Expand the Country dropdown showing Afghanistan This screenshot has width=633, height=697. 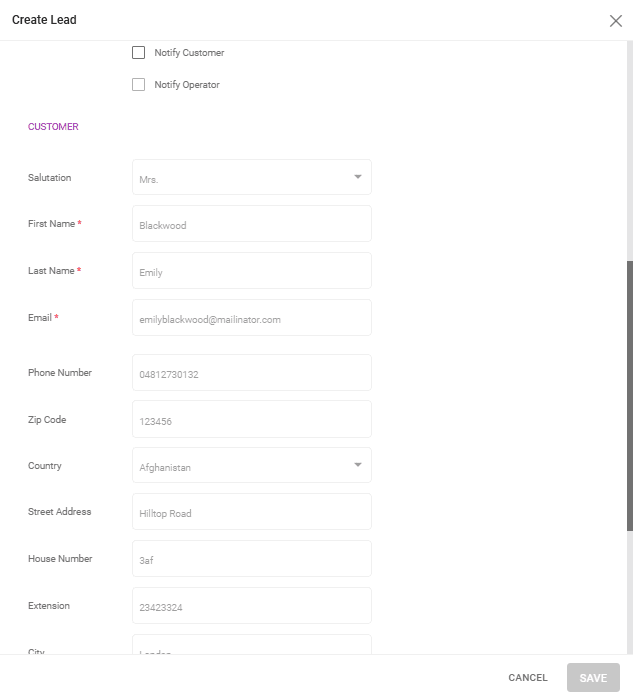click(251, 466)
